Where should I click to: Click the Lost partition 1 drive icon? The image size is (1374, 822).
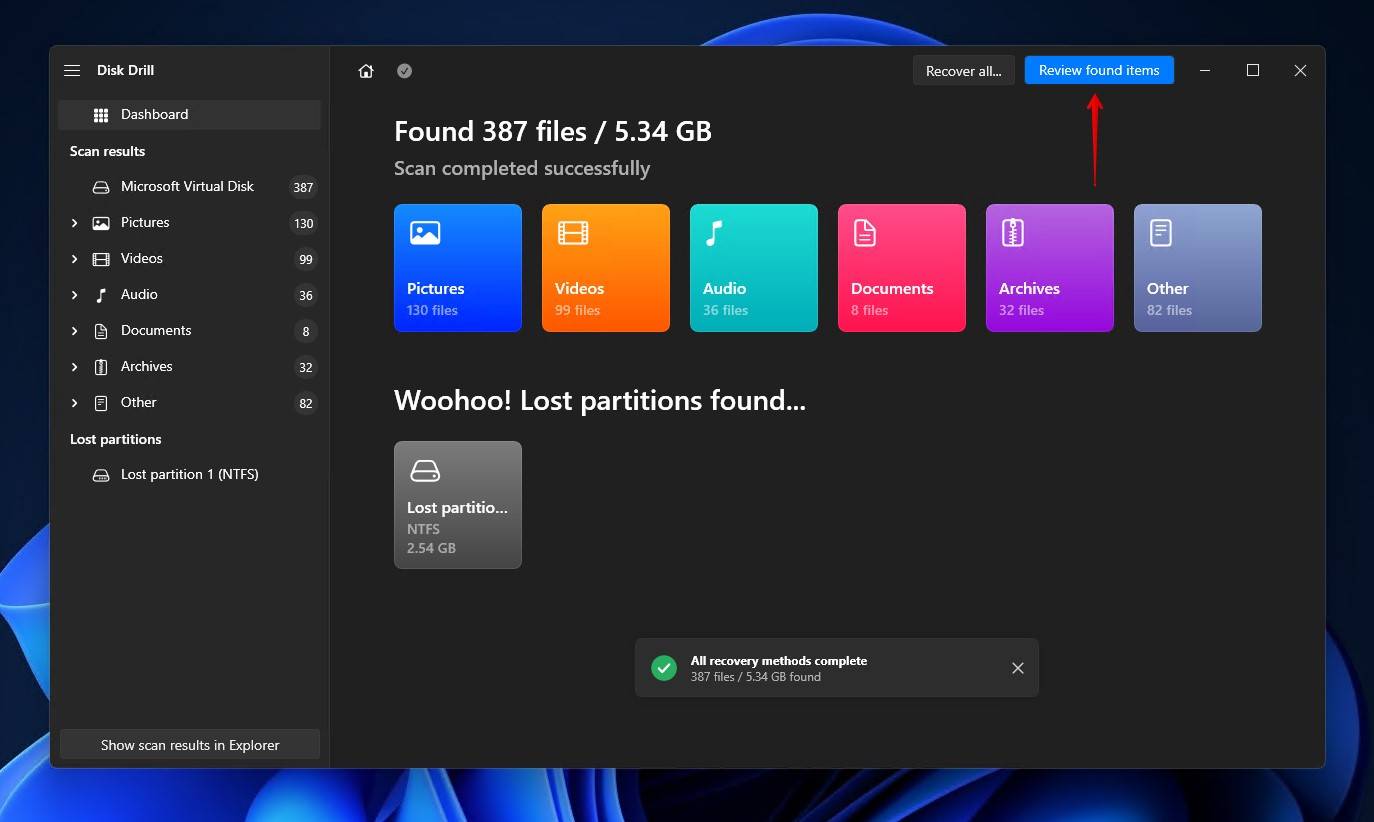tap(101, 475)
